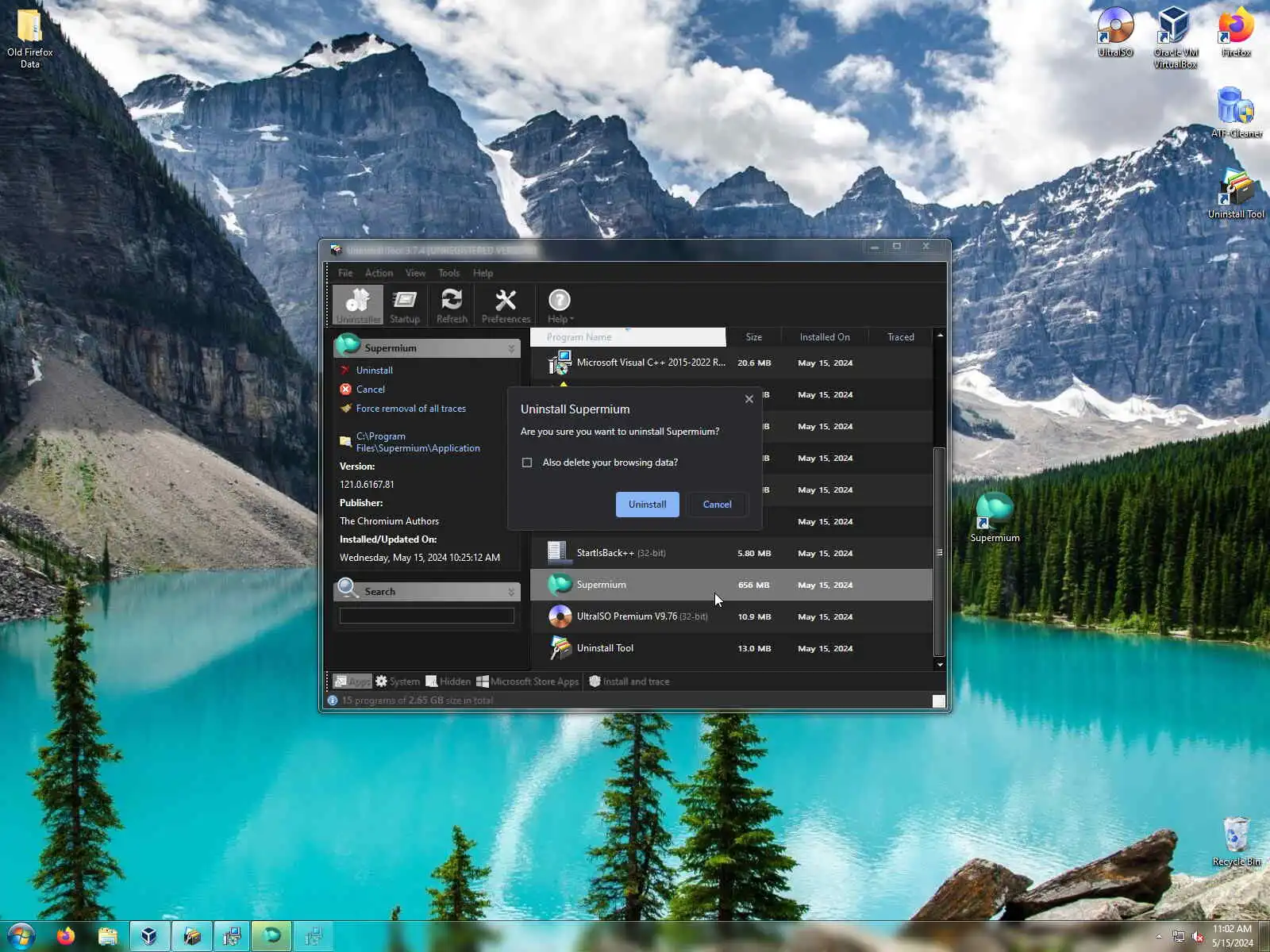
Task: Select the Recycle Bin desktop icon
Action: pyautogui.click(x=1236, y=841)
